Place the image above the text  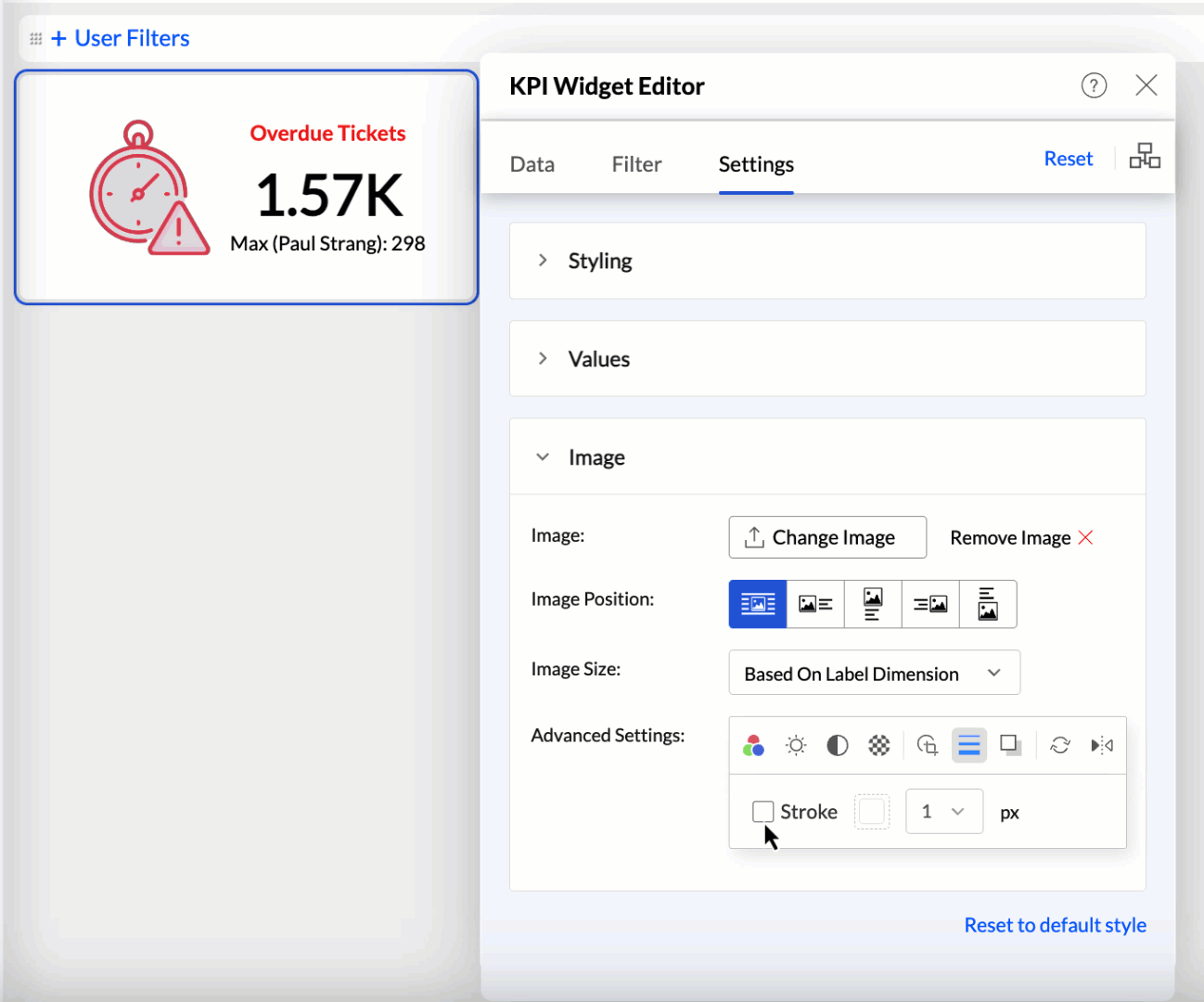pyautogui.click(x=873, y=604)
